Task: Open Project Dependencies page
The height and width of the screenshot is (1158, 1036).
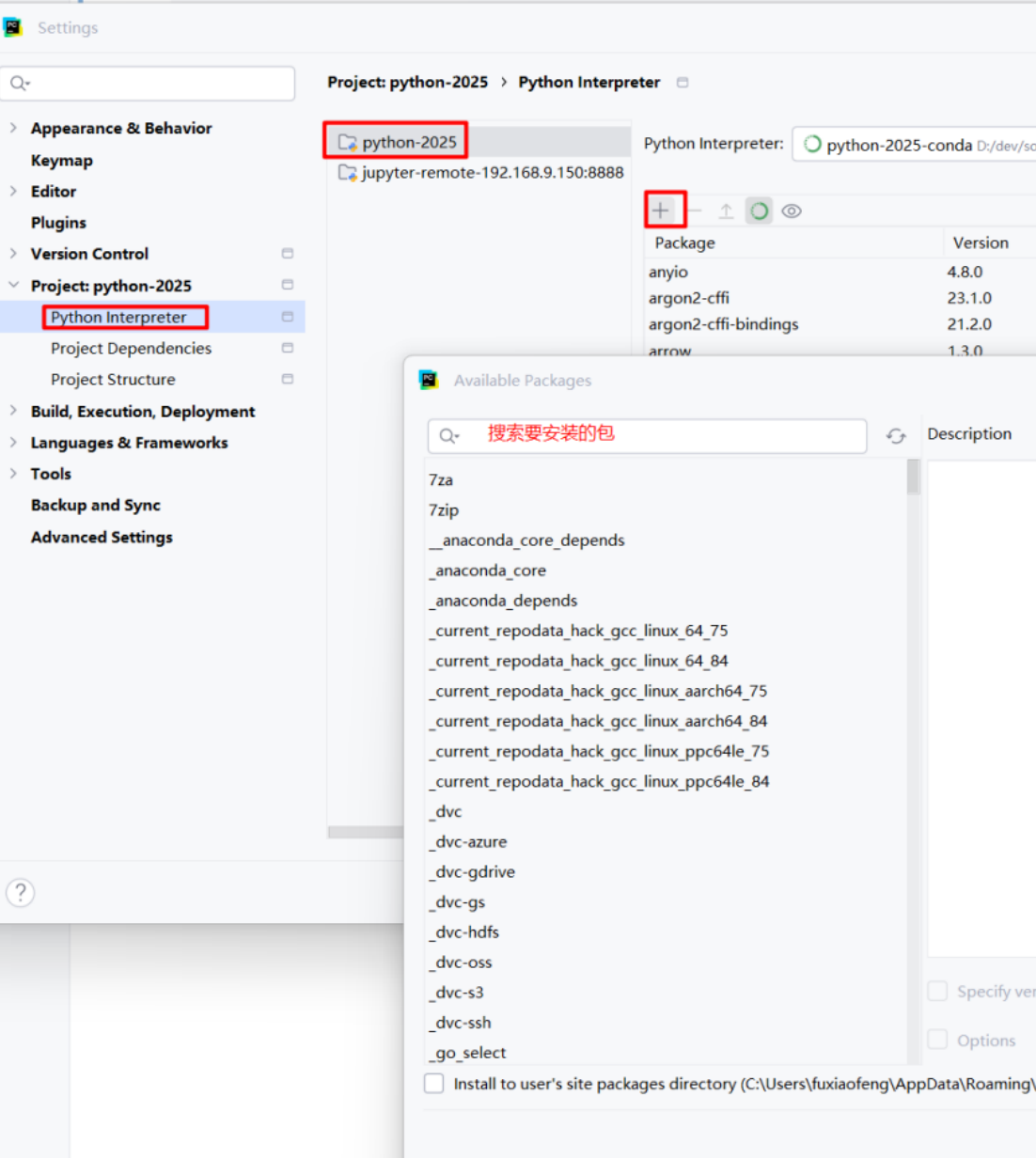Action: click(x=131, y=348)
